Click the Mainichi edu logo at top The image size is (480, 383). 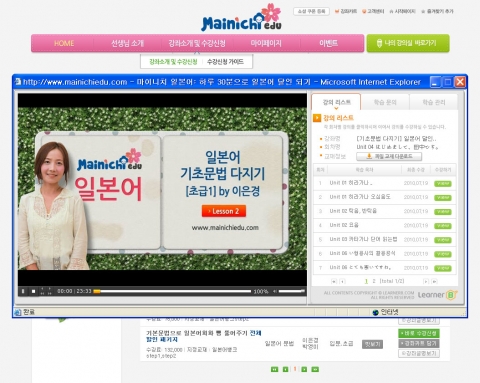[241, 18]
